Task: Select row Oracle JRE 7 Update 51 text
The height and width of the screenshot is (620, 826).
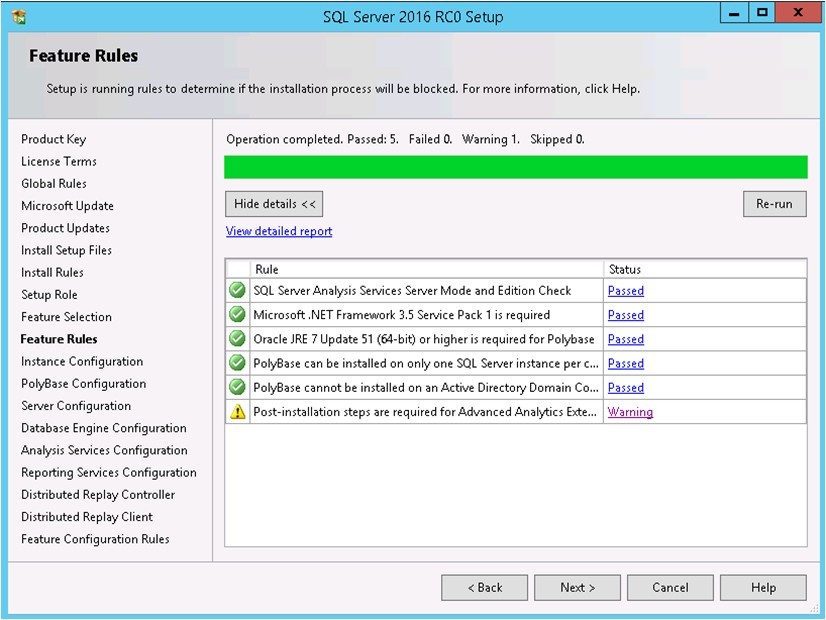Action: (x=424, y=339)
